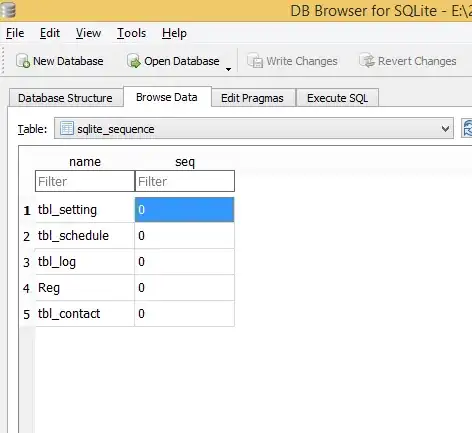Open the Table selector combo box
Screen dimensions: 472x433
[x=254, y=128]
